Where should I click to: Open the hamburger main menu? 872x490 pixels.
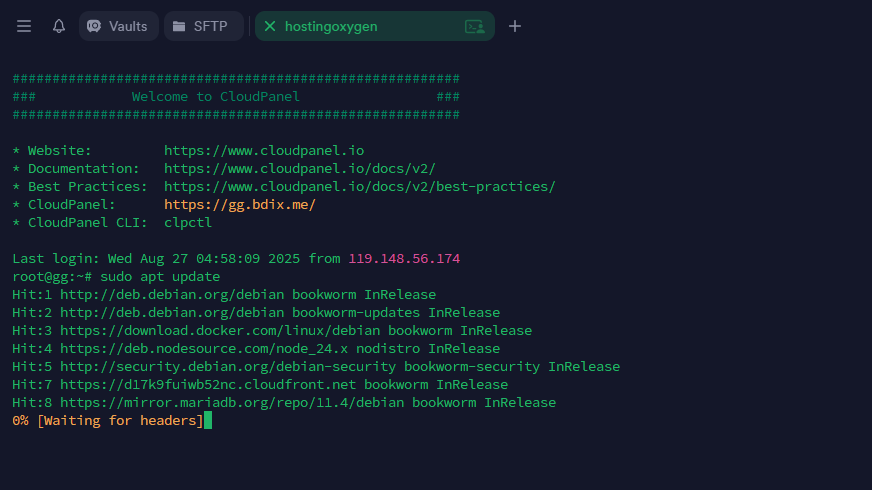(x=24, y=26)
